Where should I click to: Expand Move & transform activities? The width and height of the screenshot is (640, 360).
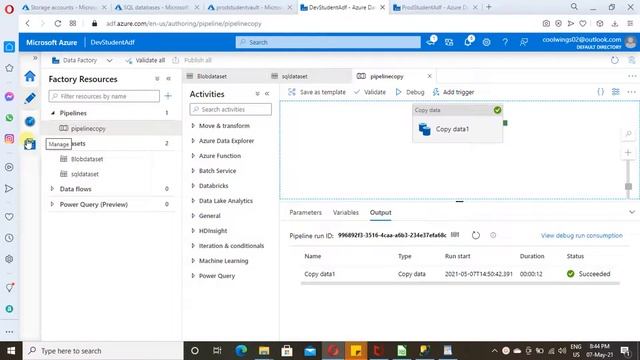click(193, 126)
